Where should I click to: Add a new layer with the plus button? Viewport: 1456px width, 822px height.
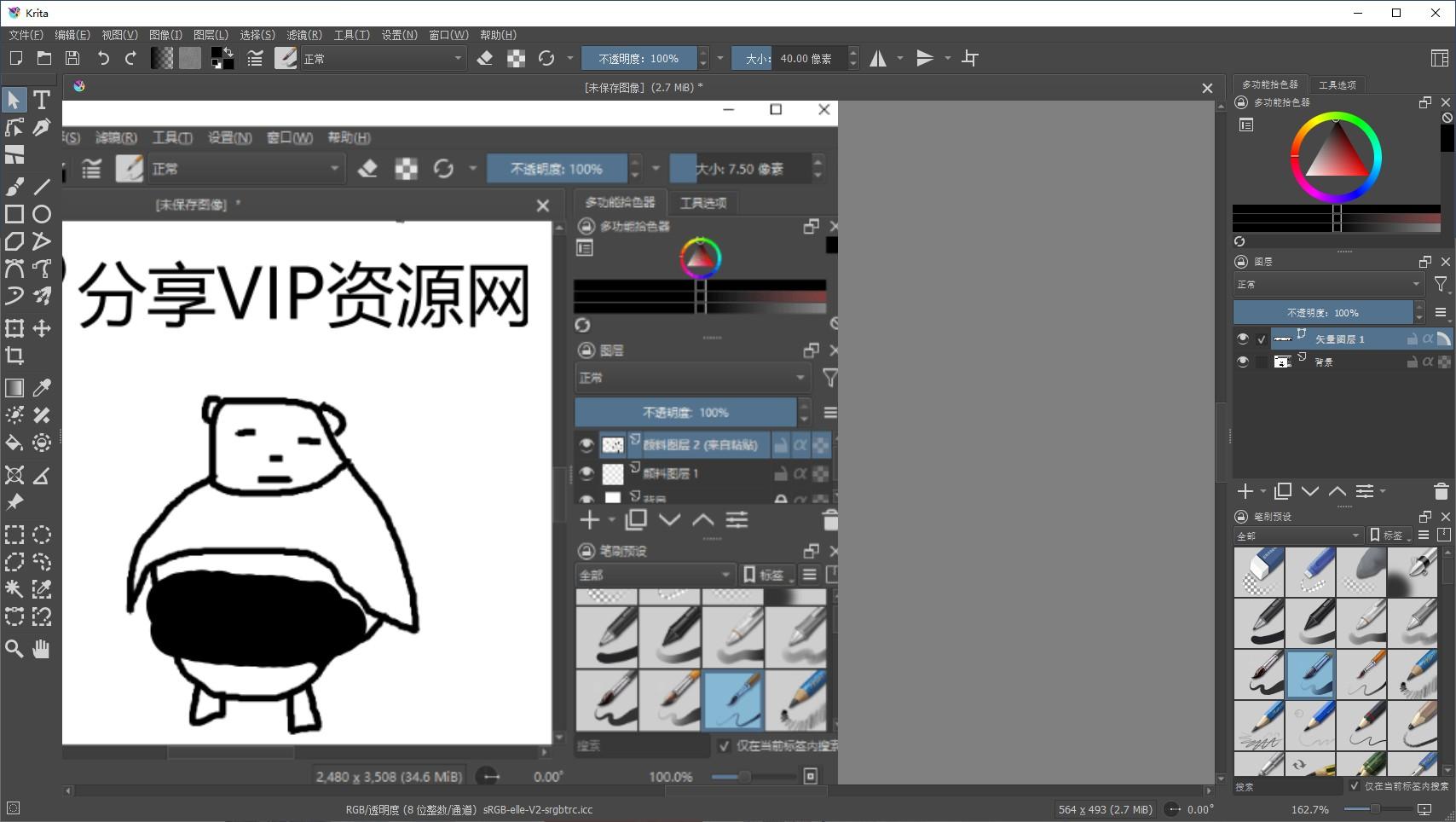(x=1244, y=491)
